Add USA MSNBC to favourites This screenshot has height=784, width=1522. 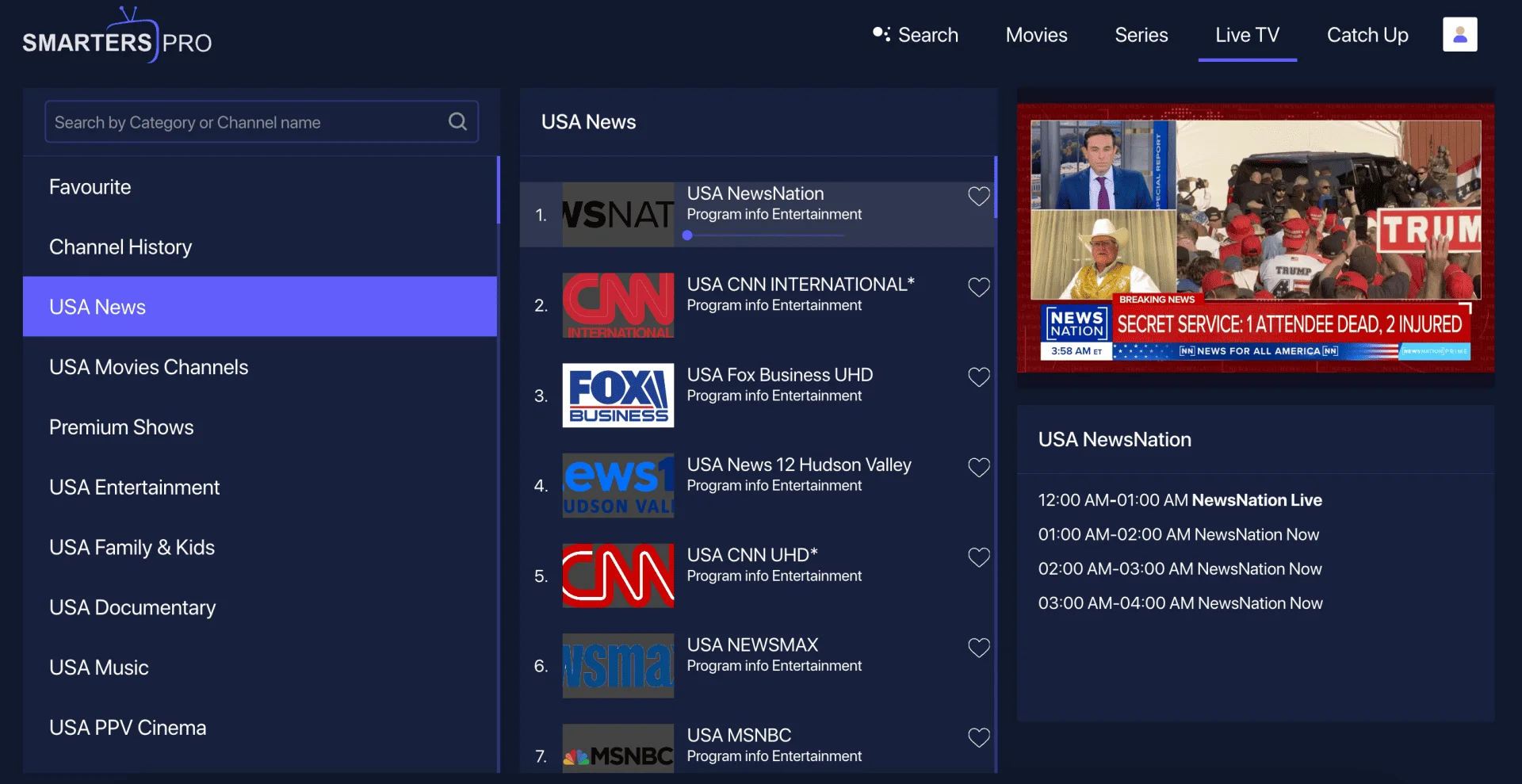(979, 738)
